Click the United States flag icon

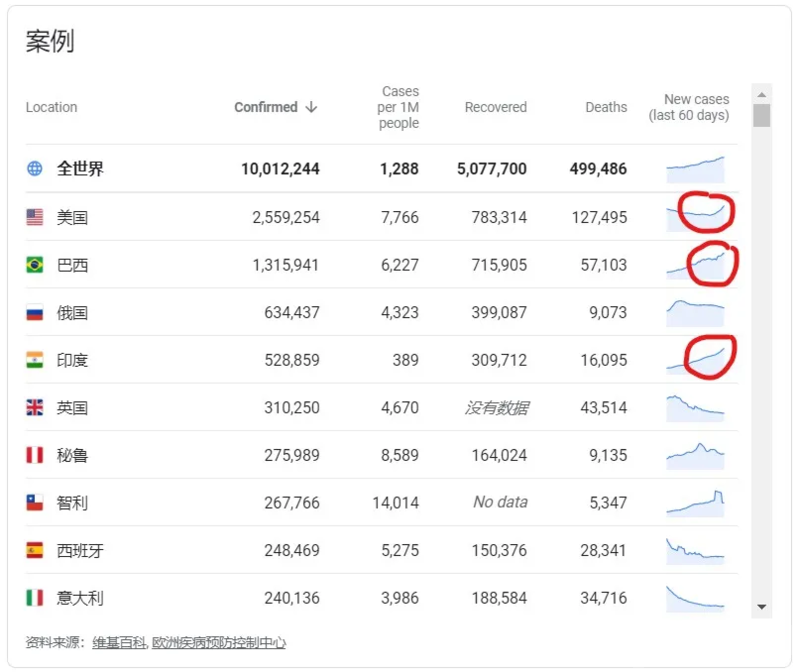[35, 217]
